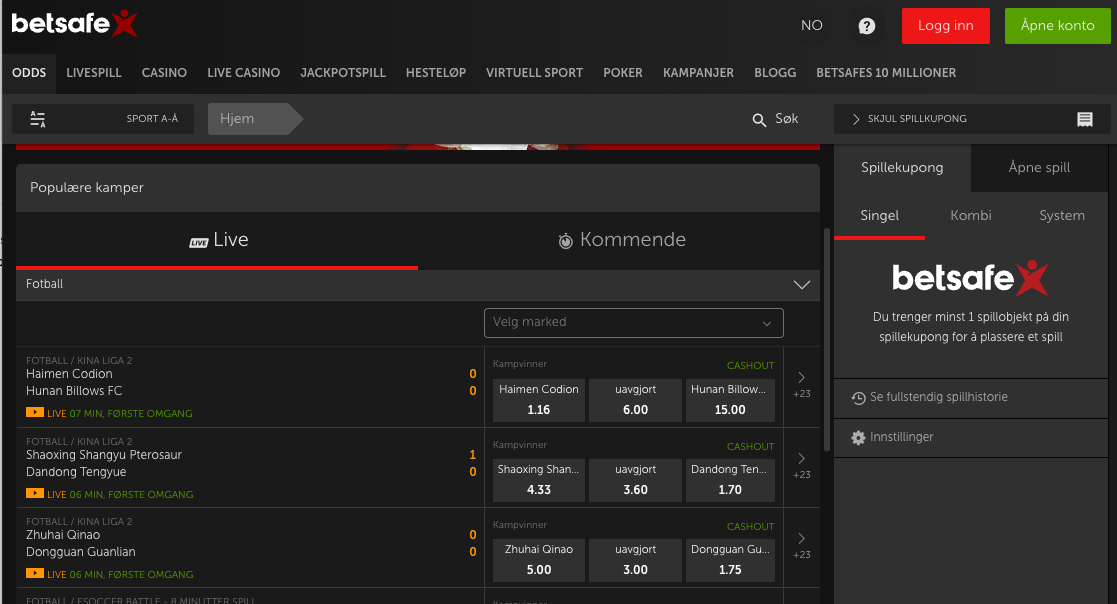Click the arrow beside Skjul spillkupong
This screenshot has width=1117, height=604.
(856, 119)
